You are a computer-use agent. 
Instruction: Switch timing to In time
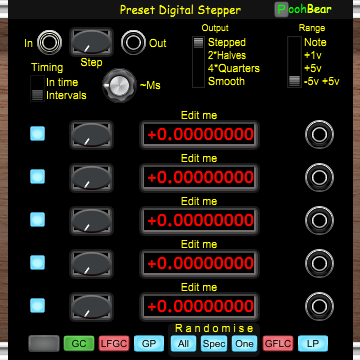pyautogui.click(x=62, y=82)
